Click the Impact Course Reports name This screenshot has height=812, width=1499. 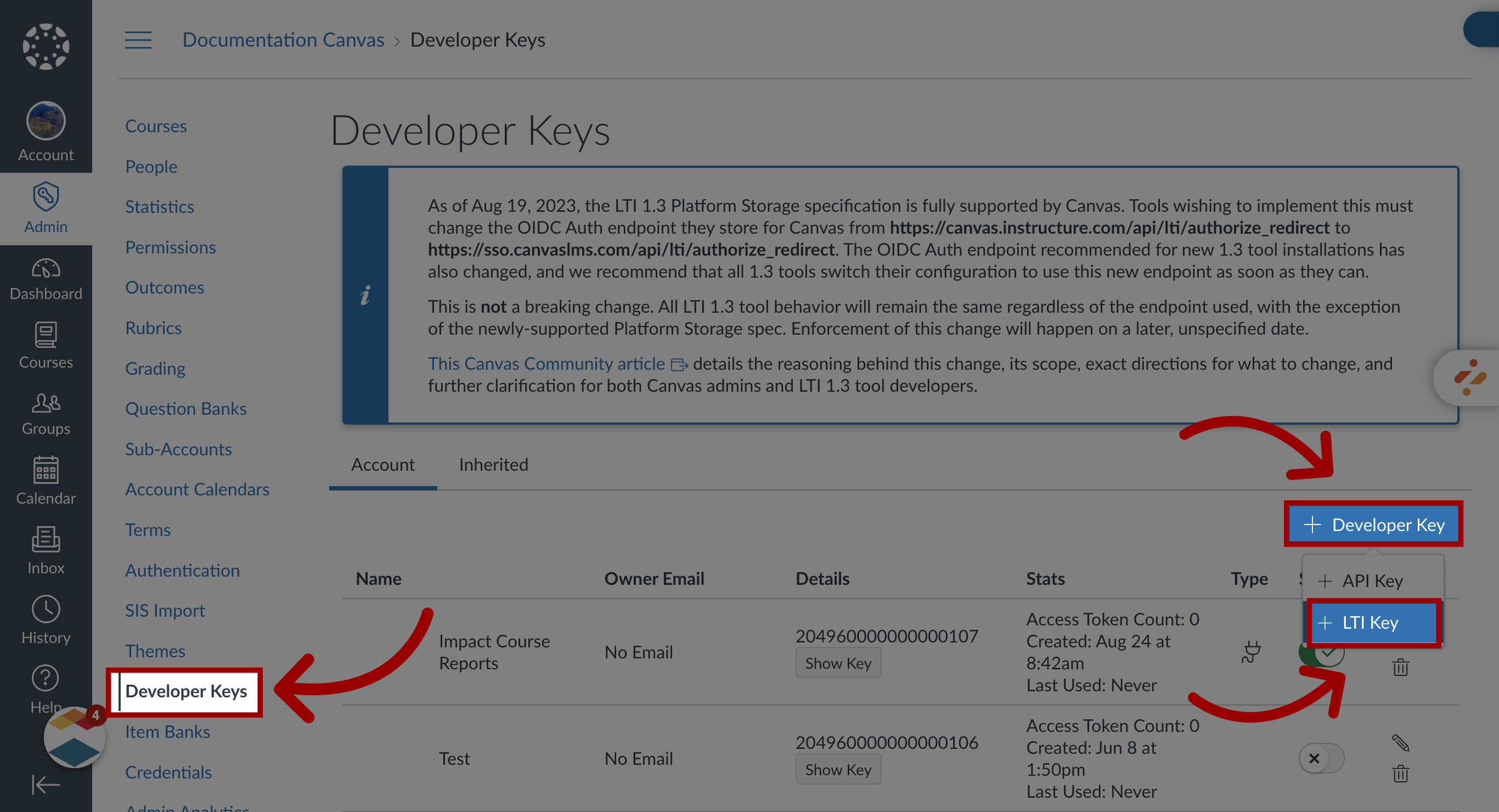(x=494, y=652)
